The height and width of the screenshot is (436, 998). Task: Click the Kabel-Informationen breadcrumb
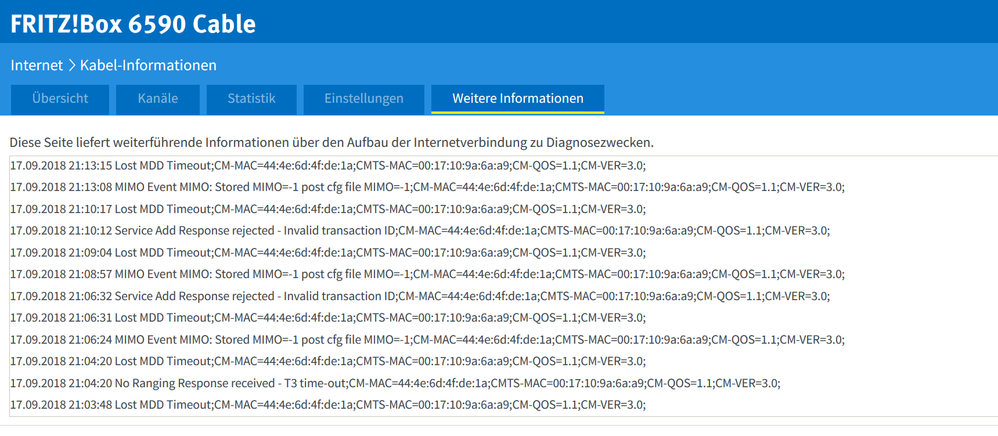[x=148, y=65]
